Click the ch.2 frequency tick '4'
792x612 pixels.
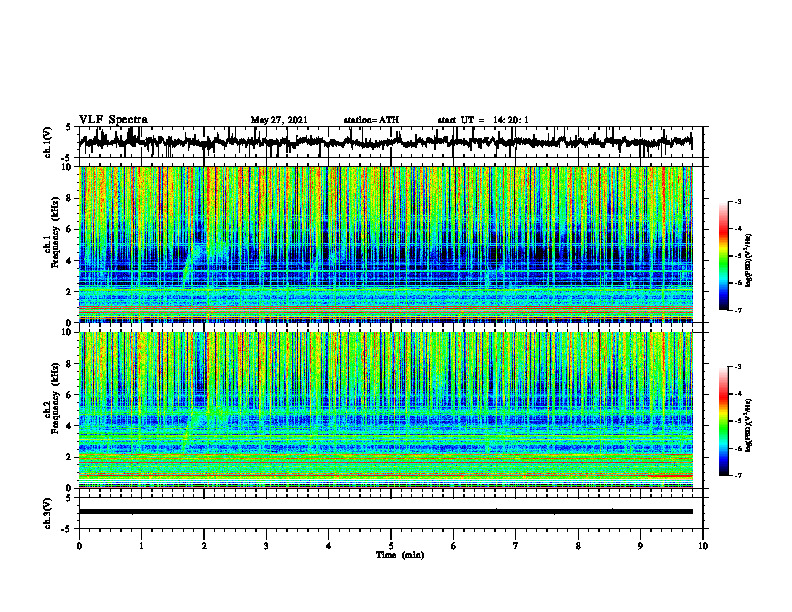(x=71, y=426)
